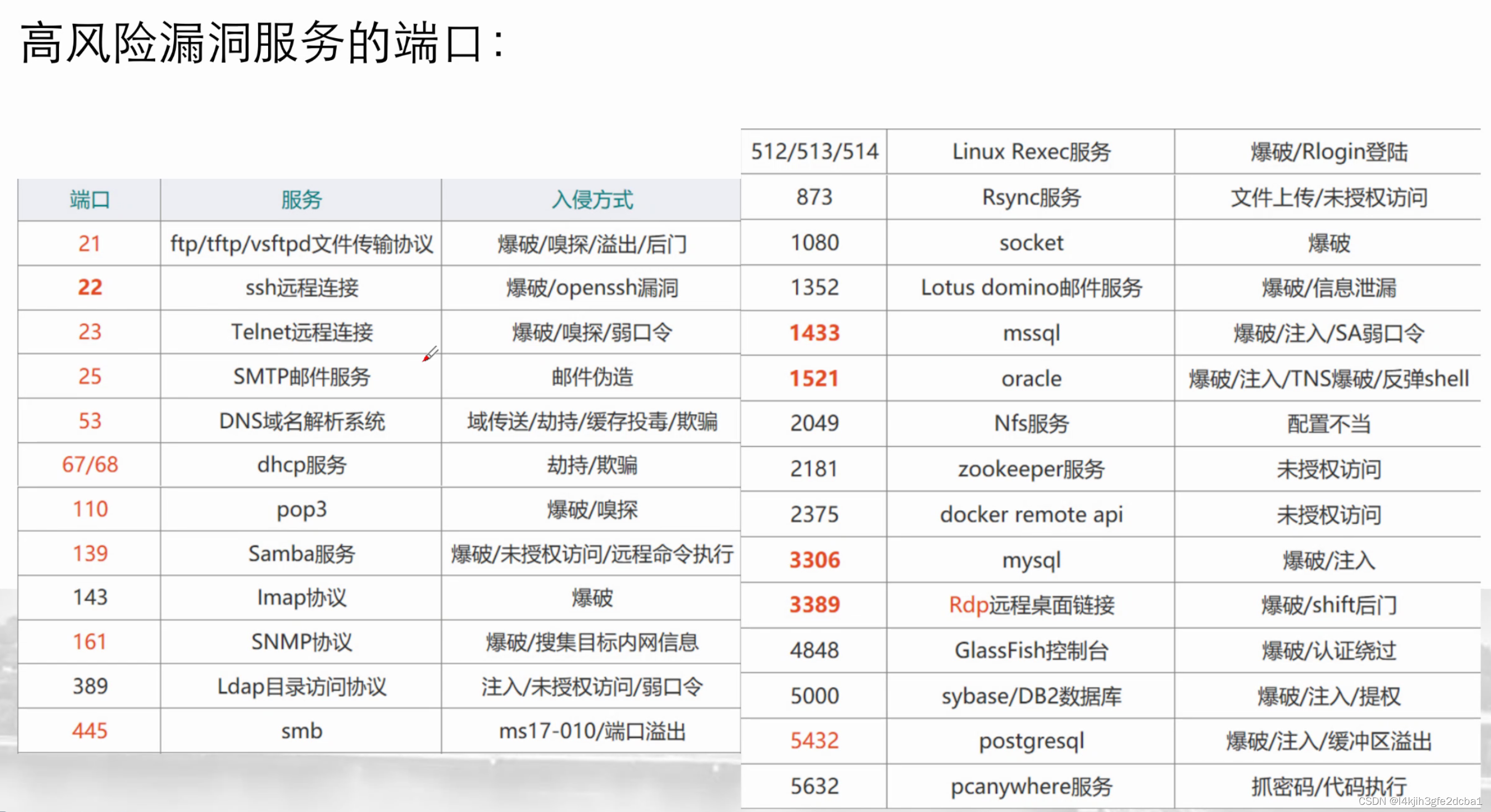The width and height of the screenshot is (1491, 812).
Task: Select 爆破/Rlogin登陆 cell
Action: point(1328,152)
